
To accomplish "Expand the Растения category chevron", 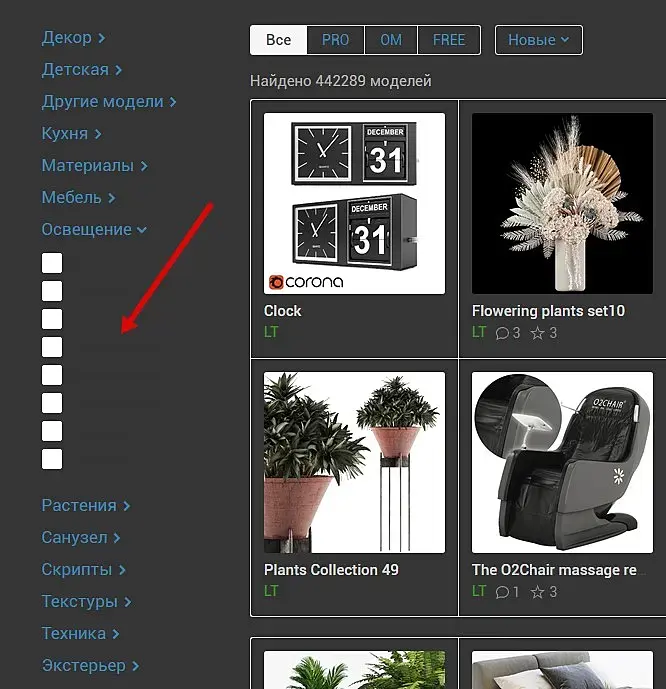I will [x=127, y=506].
